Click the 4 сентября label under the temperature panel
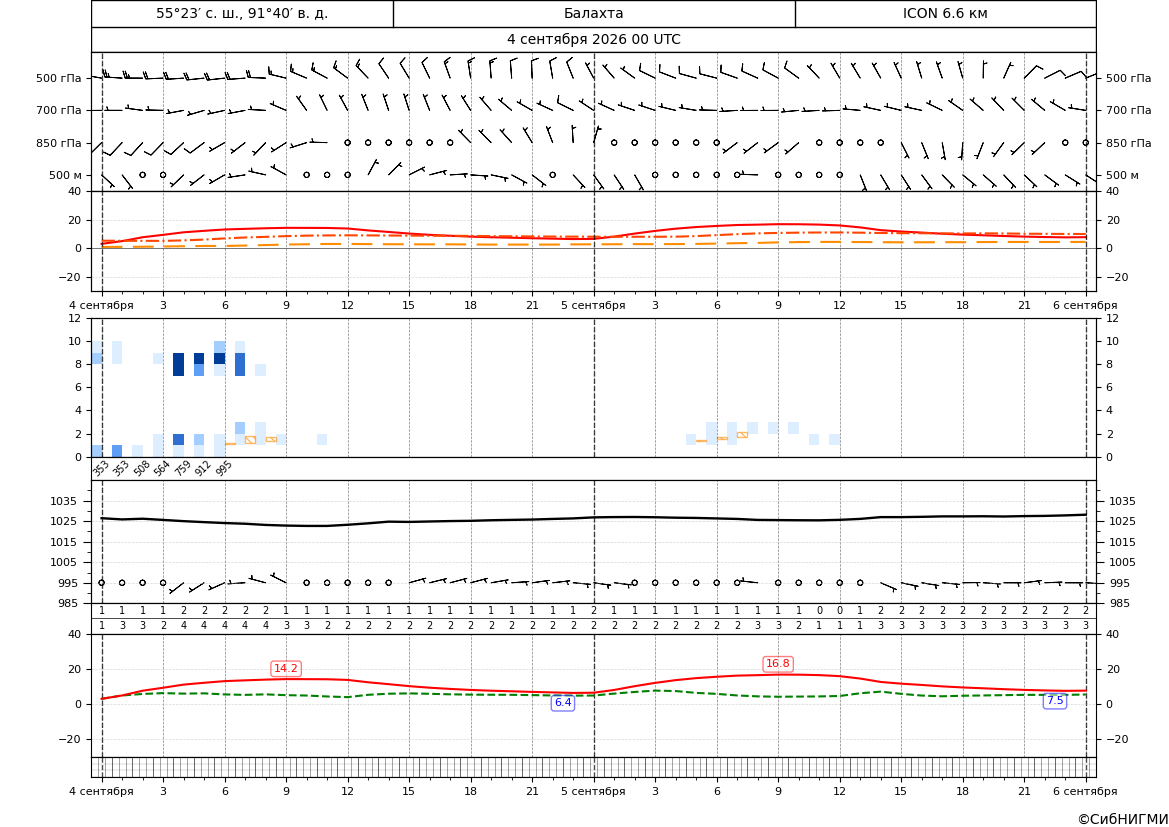1169x827 pixels. pyautogui.click(x=101, y=305)
